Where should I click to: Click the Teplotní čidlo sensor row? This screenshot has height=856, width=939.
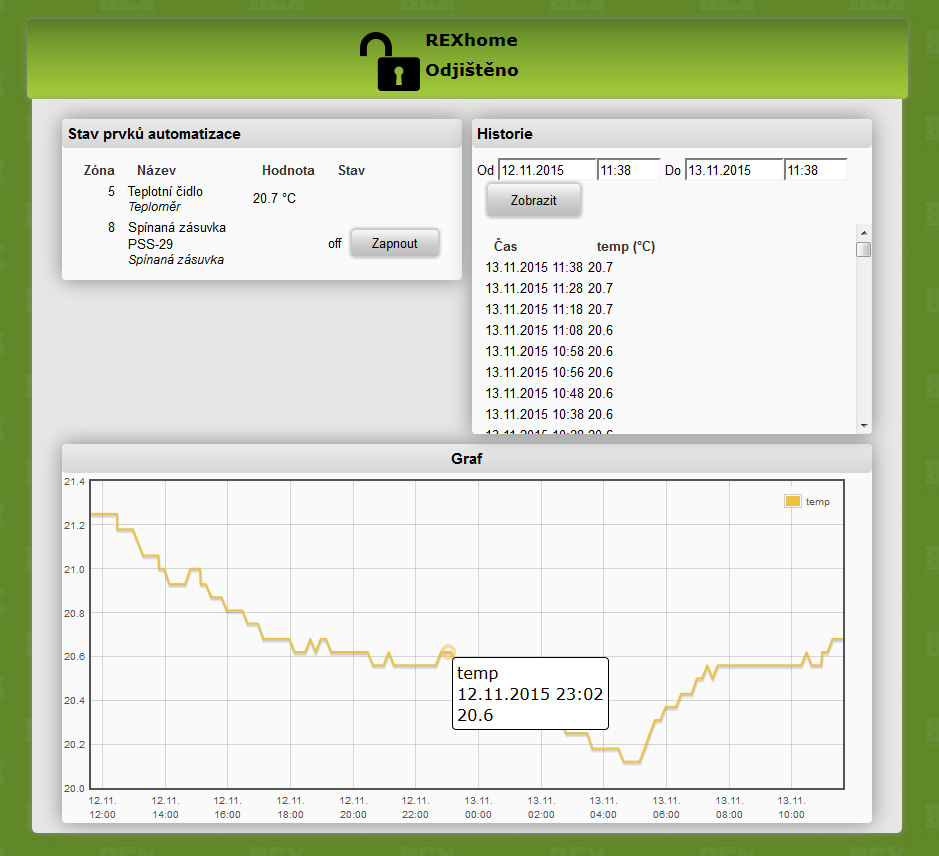tap(165, 191)
